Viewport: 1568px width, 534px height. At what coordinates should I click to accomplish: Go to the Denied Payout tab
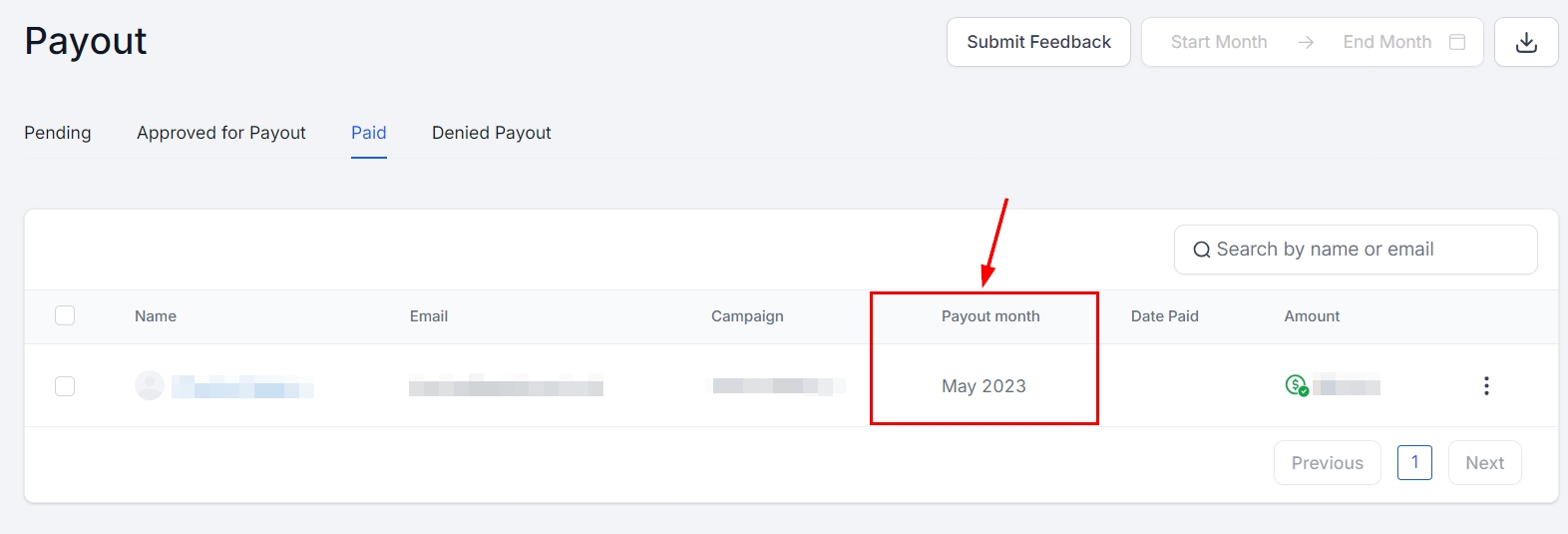pos(492,133)
